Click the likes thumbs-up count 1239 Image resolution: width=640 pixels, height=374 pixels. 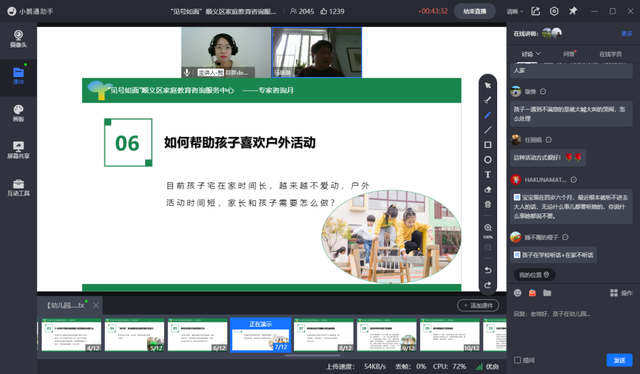coord(332,11)
